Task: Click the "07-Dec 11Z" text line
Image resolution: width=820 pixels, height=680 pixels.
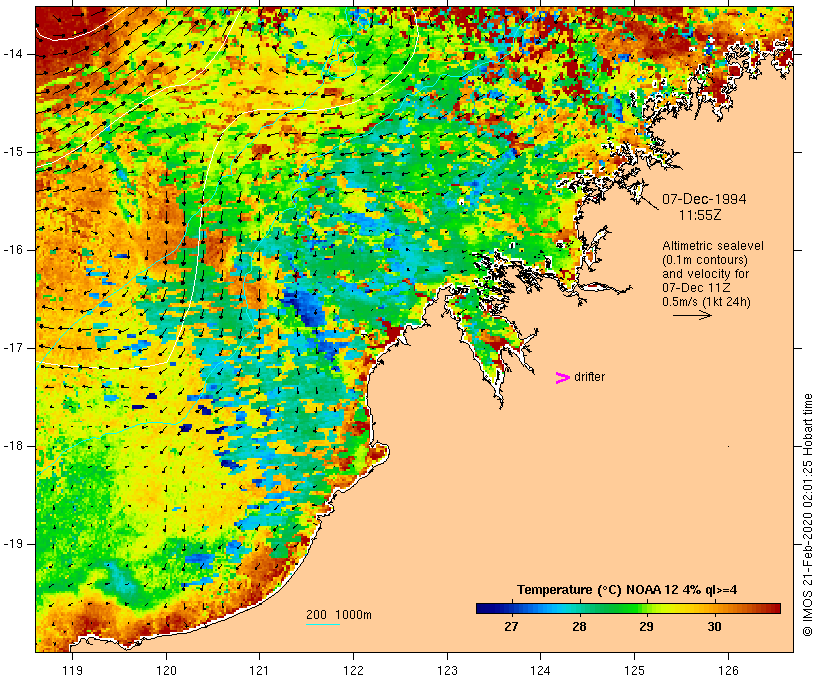Action: tap(696, 288)
